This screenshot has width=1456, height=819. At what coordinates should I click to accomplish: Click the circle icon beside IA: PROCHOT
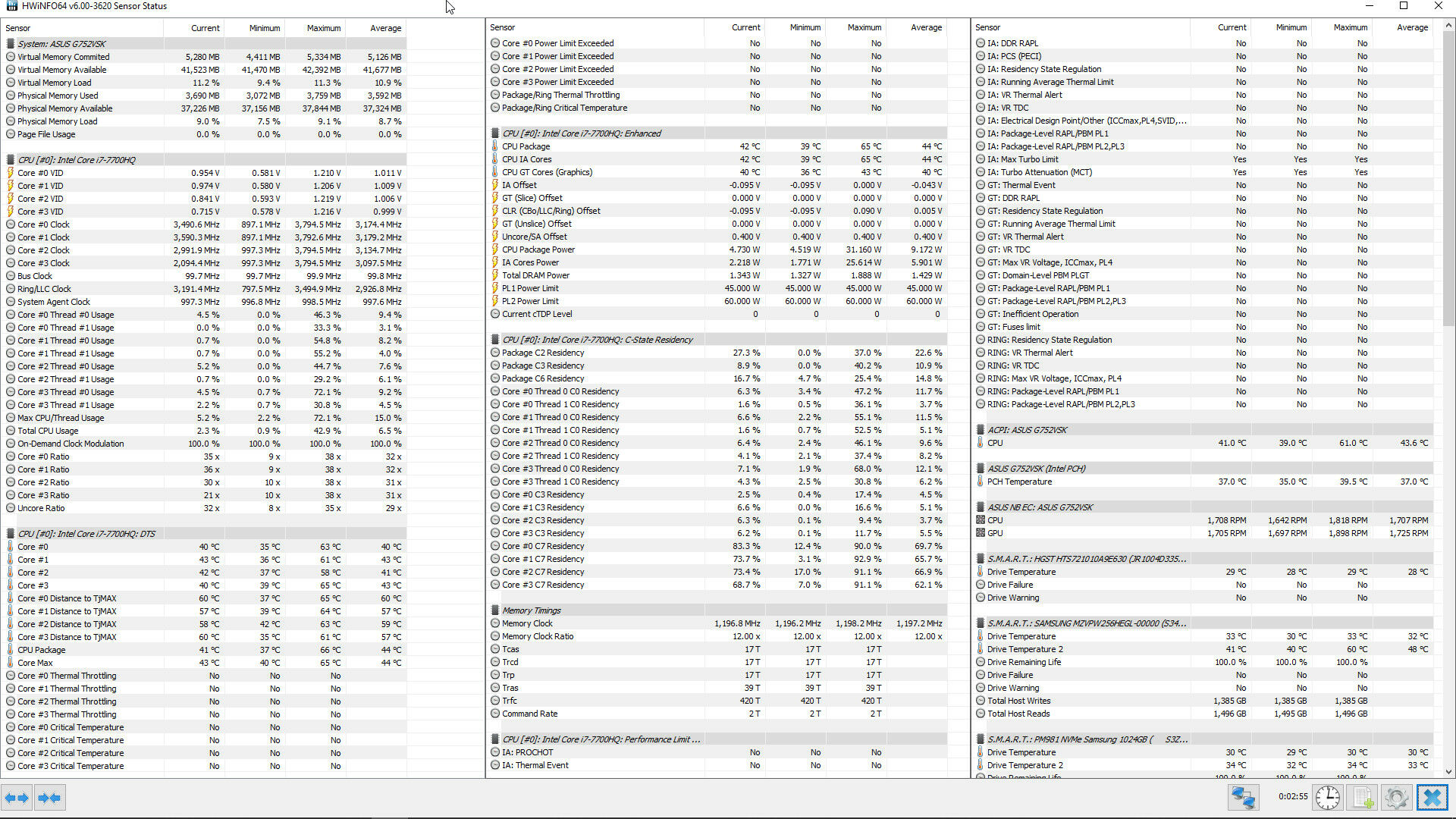pyautogui.click(x=495, y=752)
